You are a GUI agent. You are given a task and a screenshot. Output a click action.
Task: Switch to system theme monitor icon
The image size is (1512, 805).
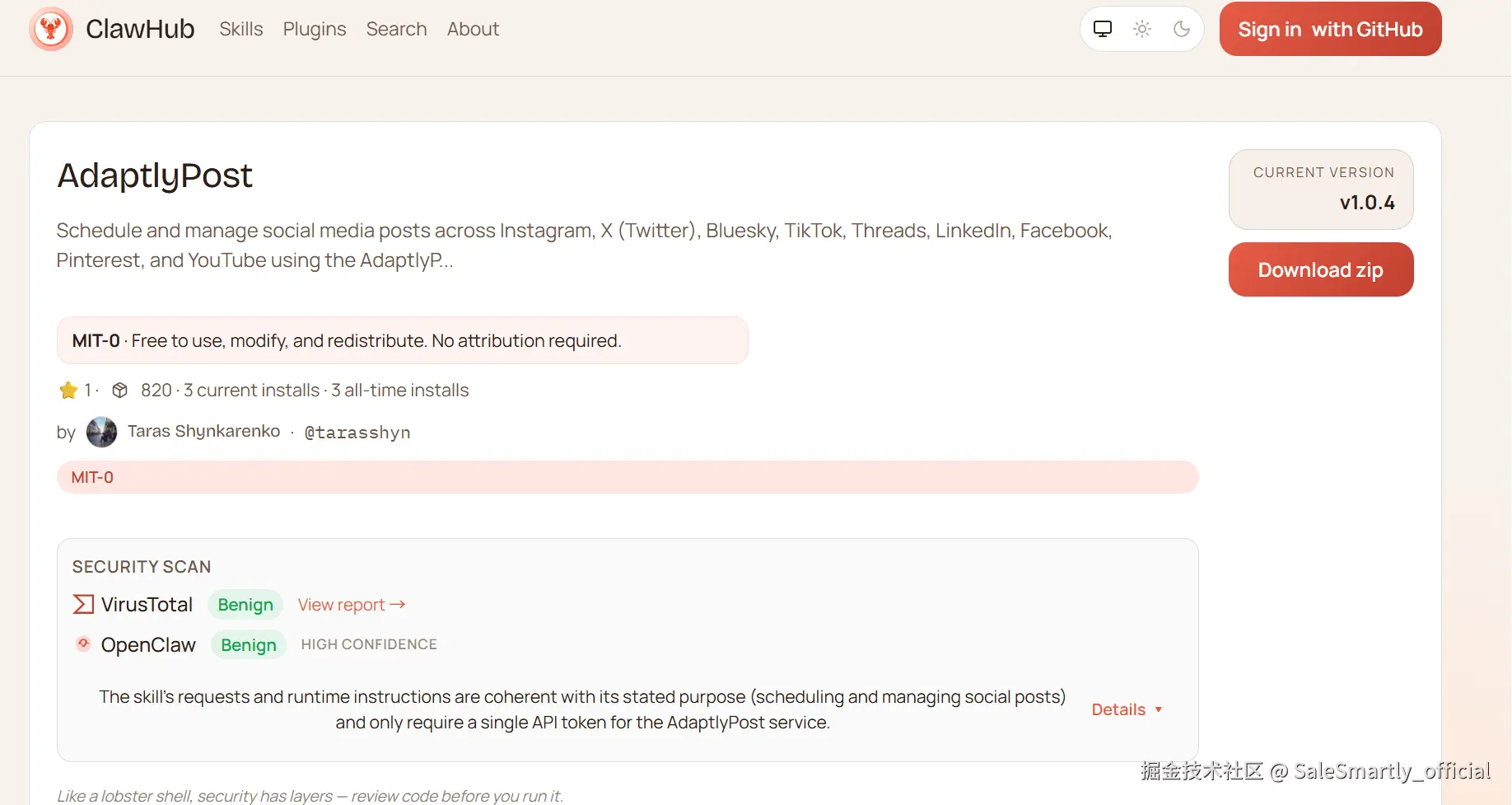click(x=1103, y=29)
